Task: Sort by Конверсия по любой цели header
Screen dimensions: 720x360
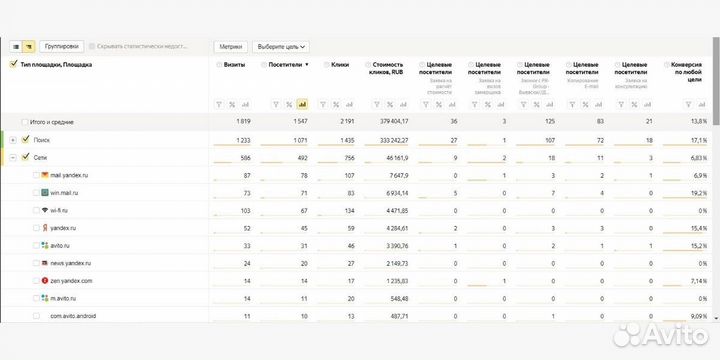Action: [686, 72]
